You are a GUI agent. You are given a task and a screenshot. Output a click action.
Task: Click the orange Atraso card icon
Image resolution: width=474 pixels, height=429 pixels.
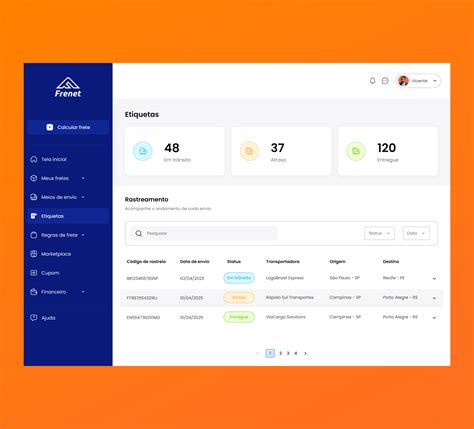click(249, 151)
